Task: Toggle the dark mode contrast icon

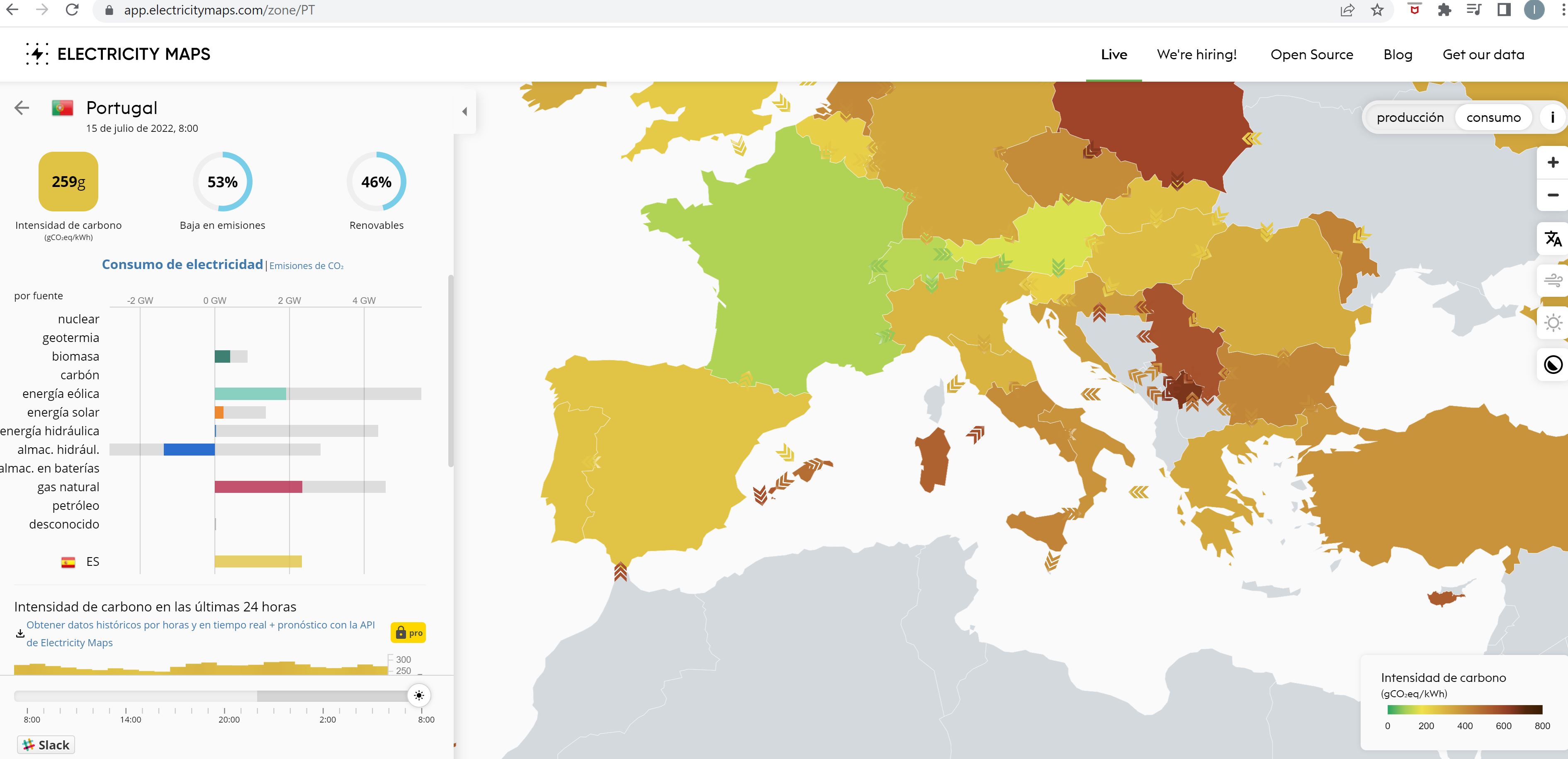Action: pos(1553,365)
